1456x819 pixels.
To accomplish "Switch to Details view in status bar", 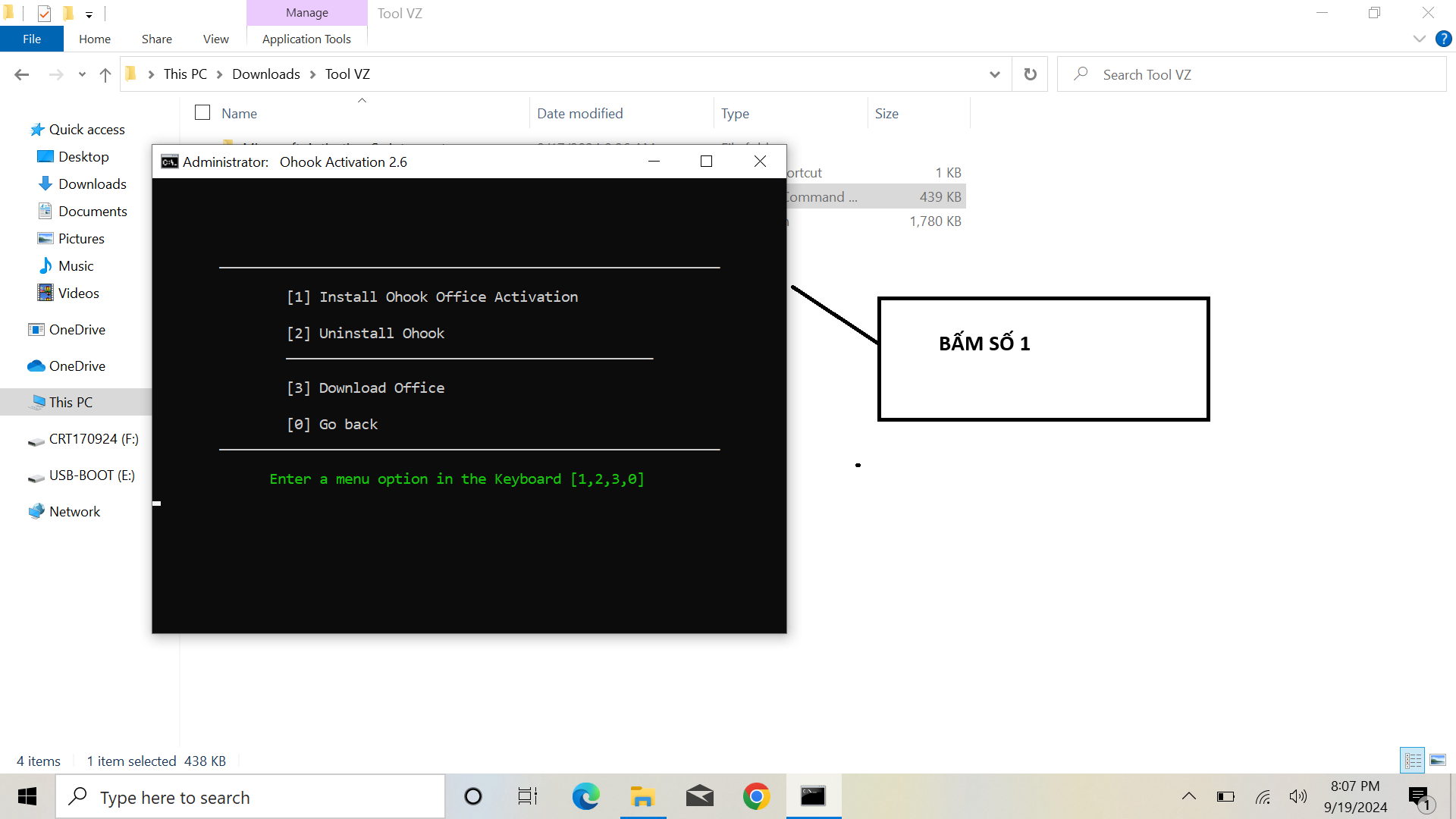I will click(x=1413, y=760).
